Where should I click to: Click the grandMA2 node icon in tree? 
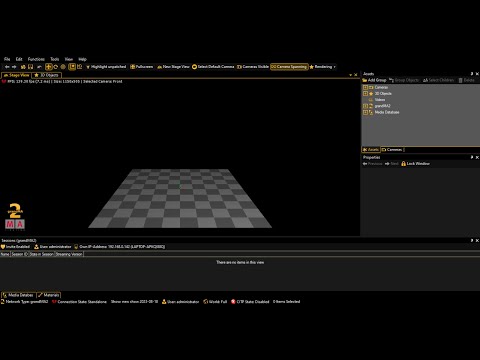point(371,106)
